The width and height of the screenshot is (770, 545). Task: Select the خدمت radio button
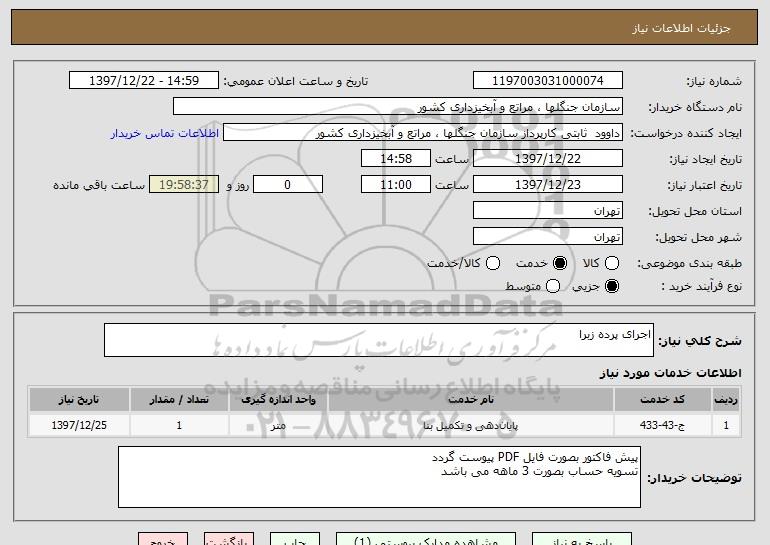pyautogui.click(x=560, y=263)
